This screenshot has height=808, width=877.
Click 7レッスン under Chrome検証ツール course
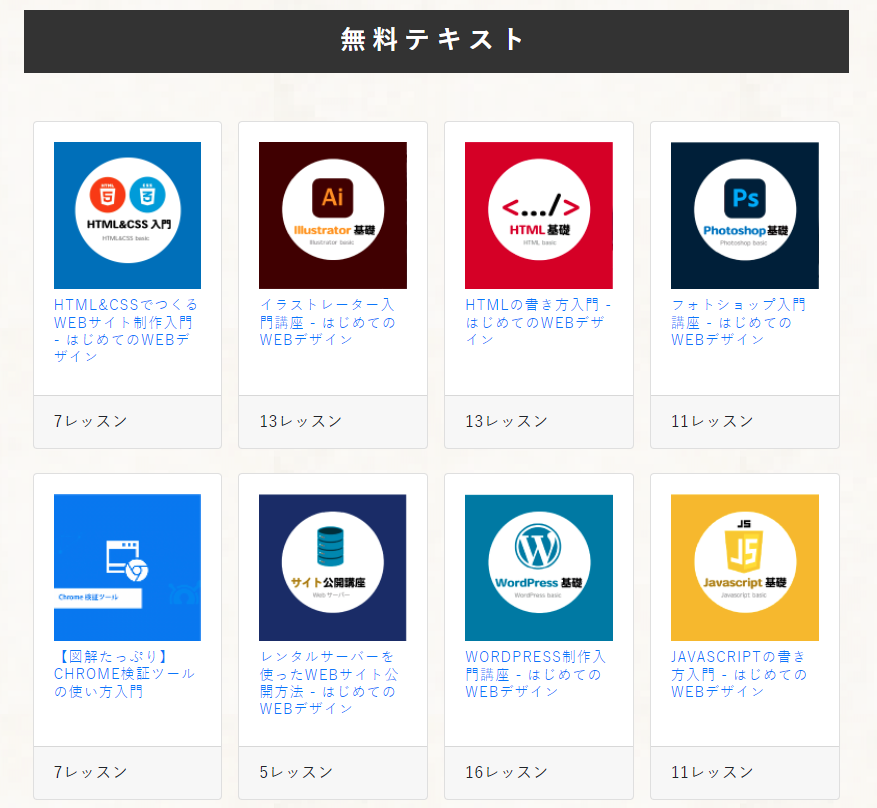(x=91, y=772)
